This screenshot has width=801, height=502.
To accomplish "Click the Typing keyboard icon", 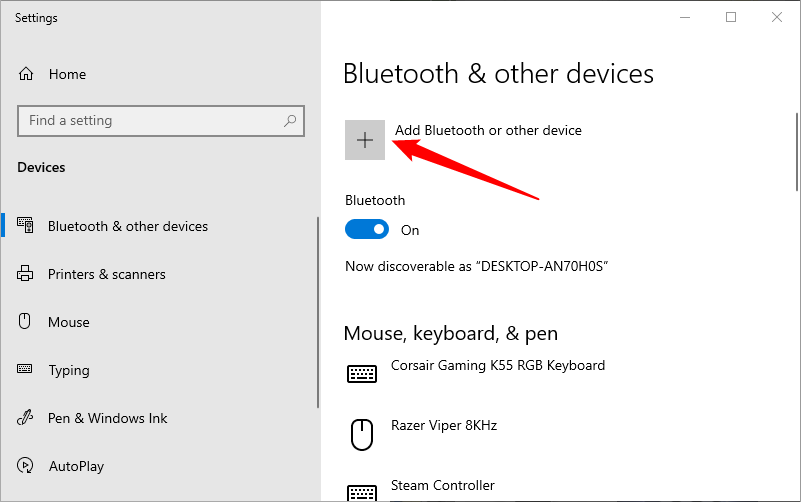I will [27, 370].
